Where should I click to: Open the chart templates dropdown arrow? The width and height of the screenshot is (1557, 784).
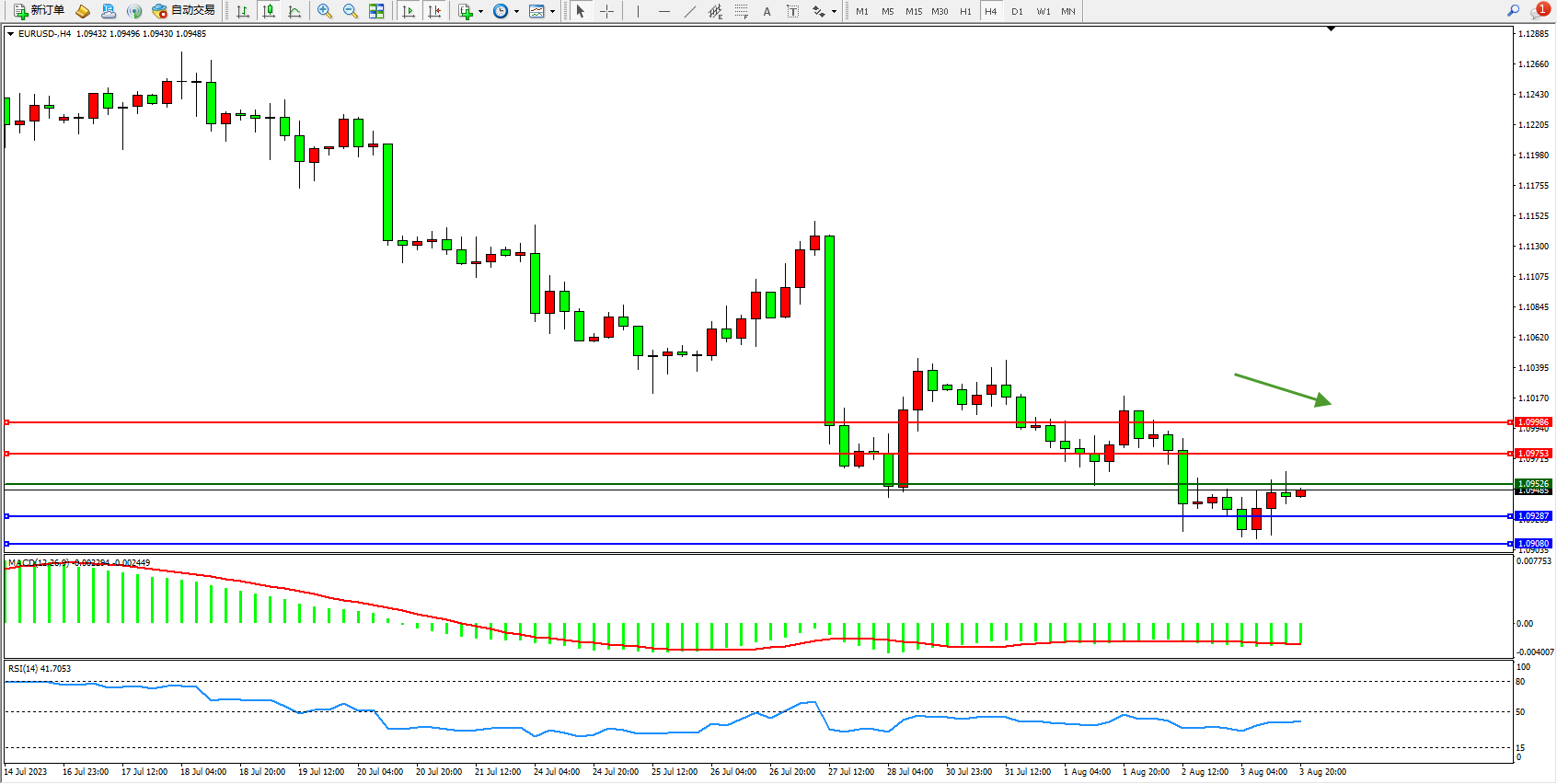[552, 12]
